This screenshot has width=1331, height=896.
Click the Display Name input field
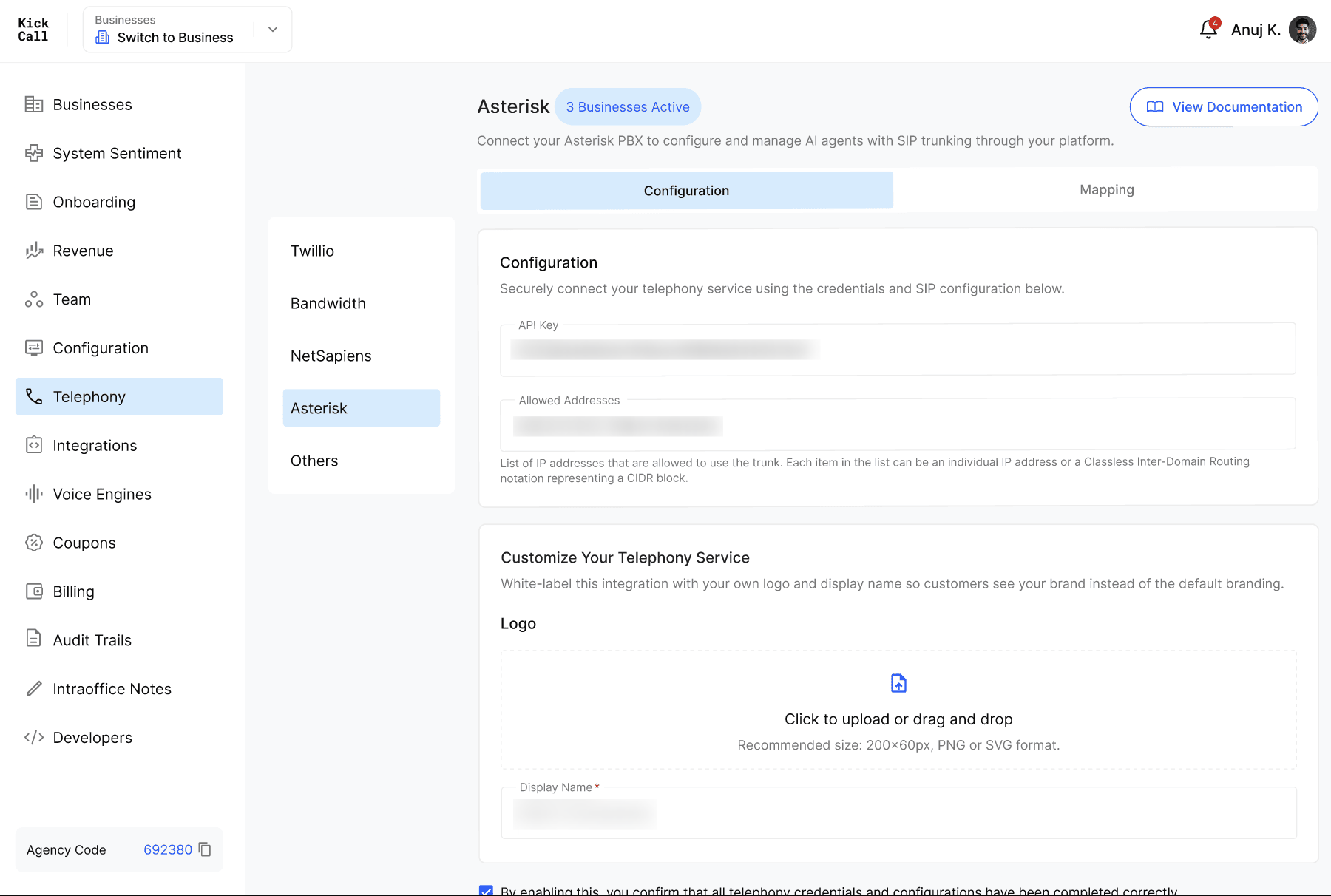[x=898, y=812]
